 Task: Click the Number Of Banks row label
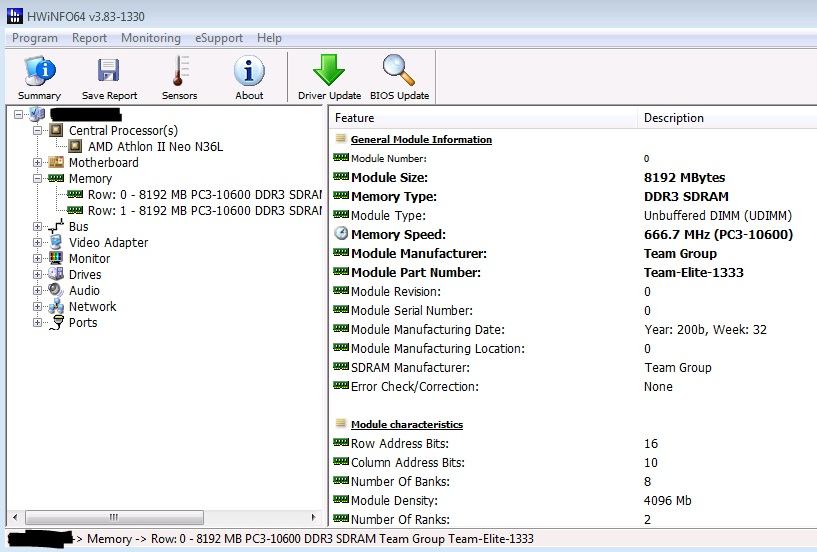tap(400, 482)
